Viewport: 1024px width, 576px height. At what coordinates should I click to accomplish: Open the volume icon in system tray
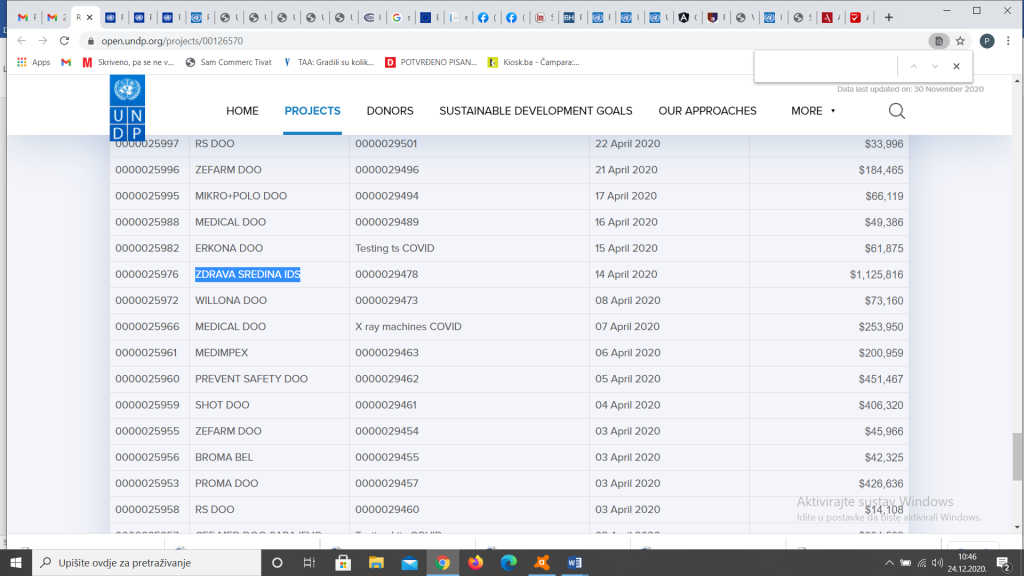click(x=937, y=562)
